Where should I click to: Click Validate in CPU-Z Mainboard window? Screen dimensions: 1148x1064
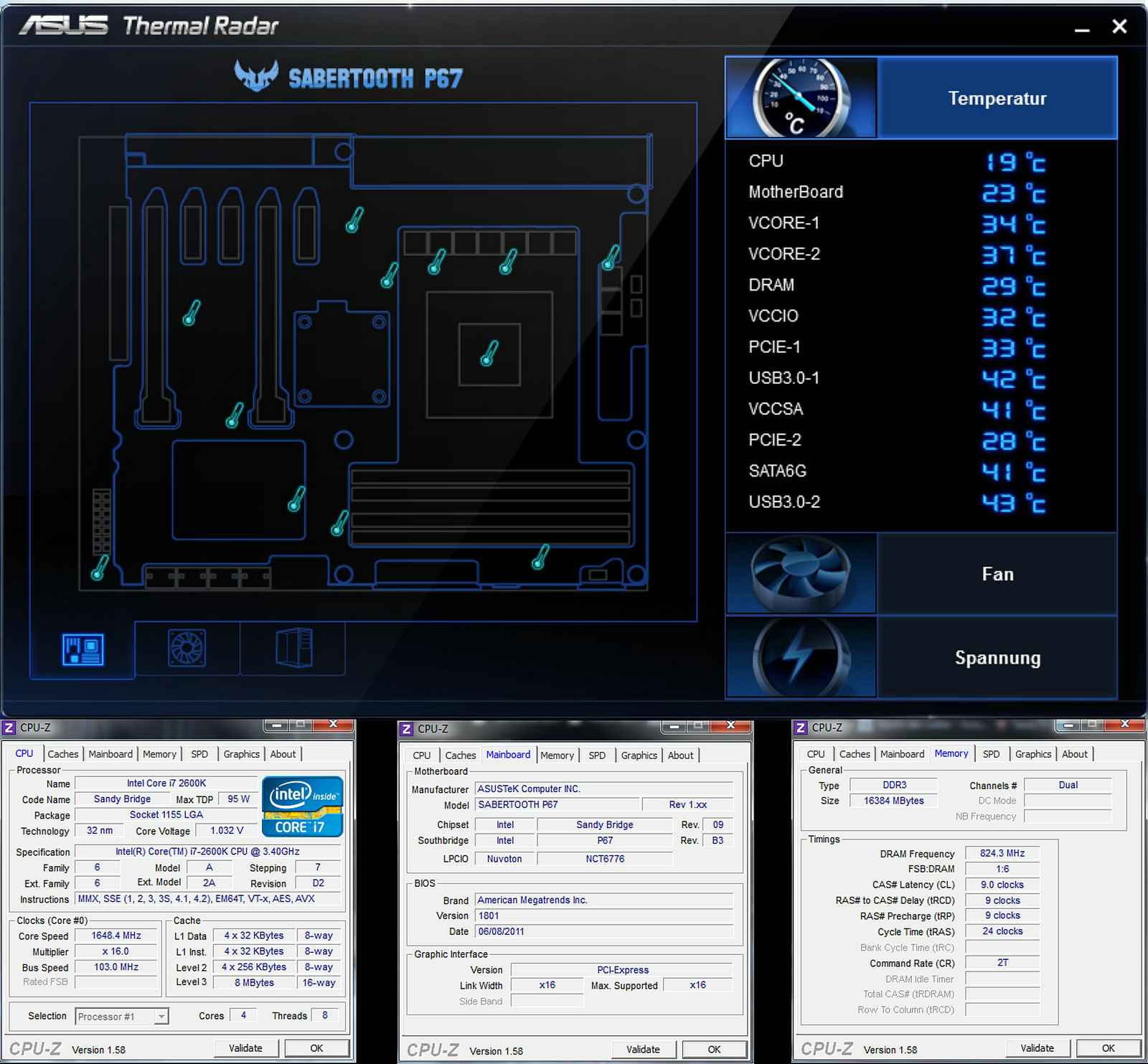pyautogui.click(x=643, y=1050)
